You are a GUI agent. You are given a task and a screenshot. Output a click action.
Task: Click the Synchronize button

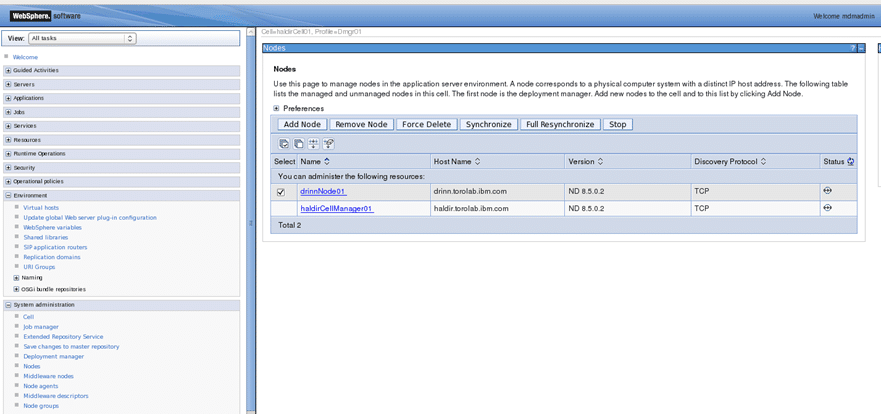tap(489, 124)
